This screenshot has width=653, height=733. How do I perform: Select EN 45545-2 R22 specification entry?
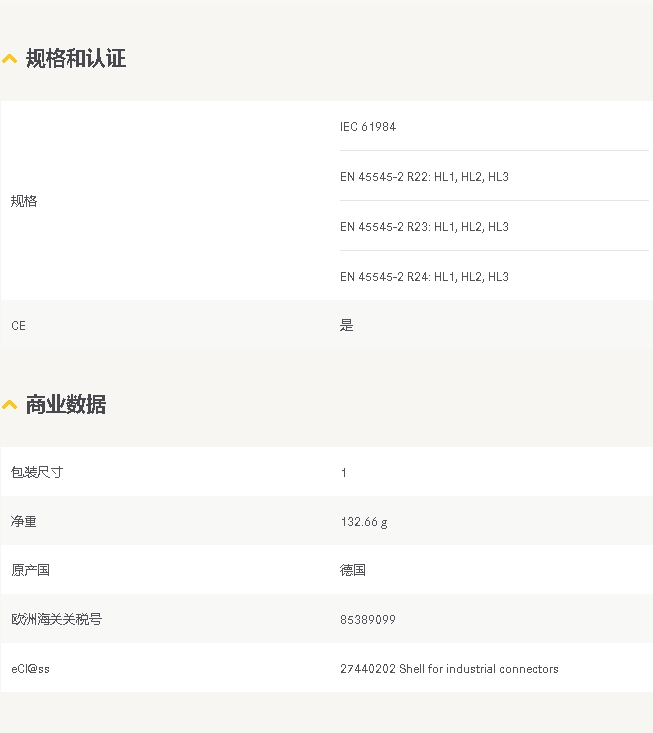pyautogui.click(x=424, y=177)
